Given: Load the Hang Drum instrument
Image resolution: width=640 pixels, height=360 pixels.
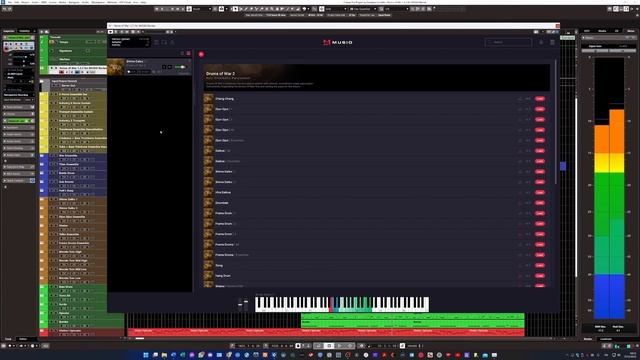Looking at the screenshot, I should pyautogui.click(x=540, y=276).
